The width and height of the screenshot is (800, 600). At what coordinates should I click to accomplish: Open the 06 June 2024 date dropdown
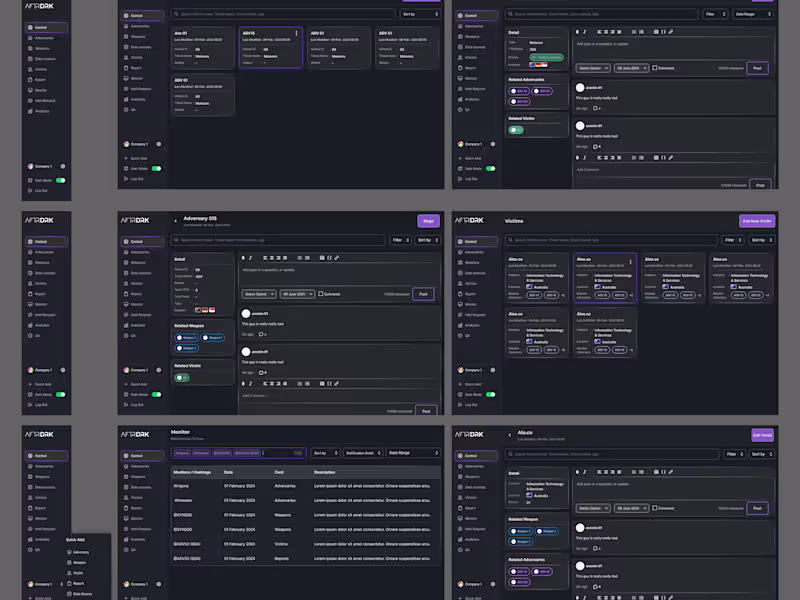tap(296, 294)
